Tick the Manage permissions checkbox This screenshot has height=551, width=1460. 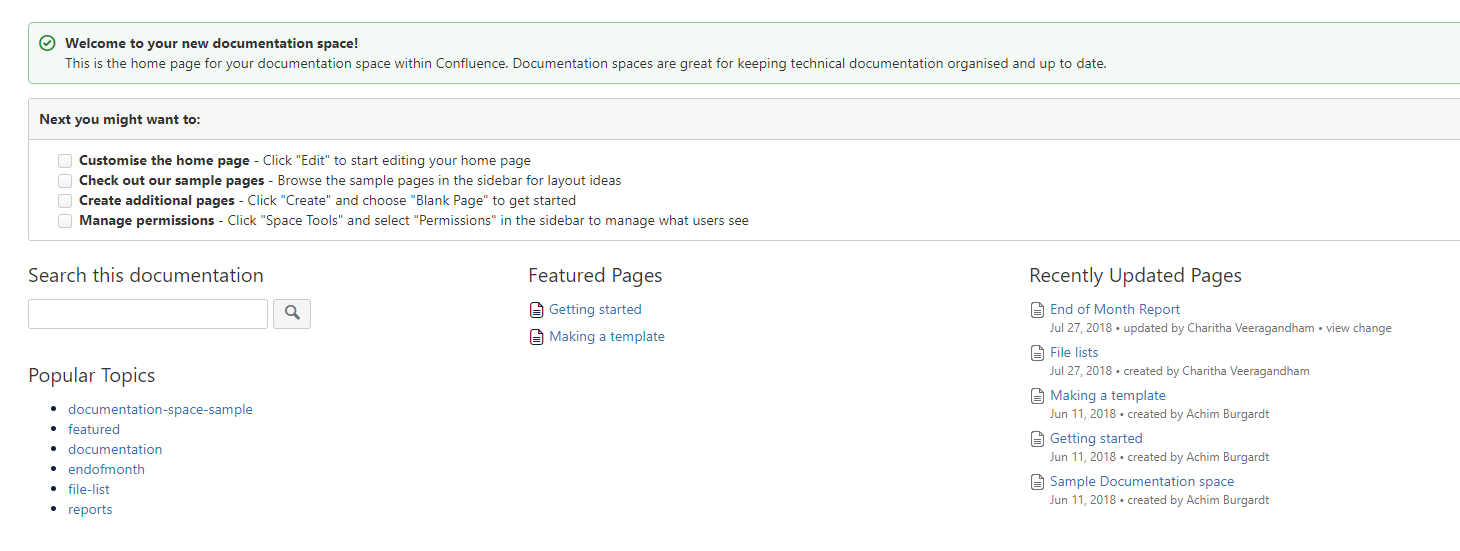(65, 221)
